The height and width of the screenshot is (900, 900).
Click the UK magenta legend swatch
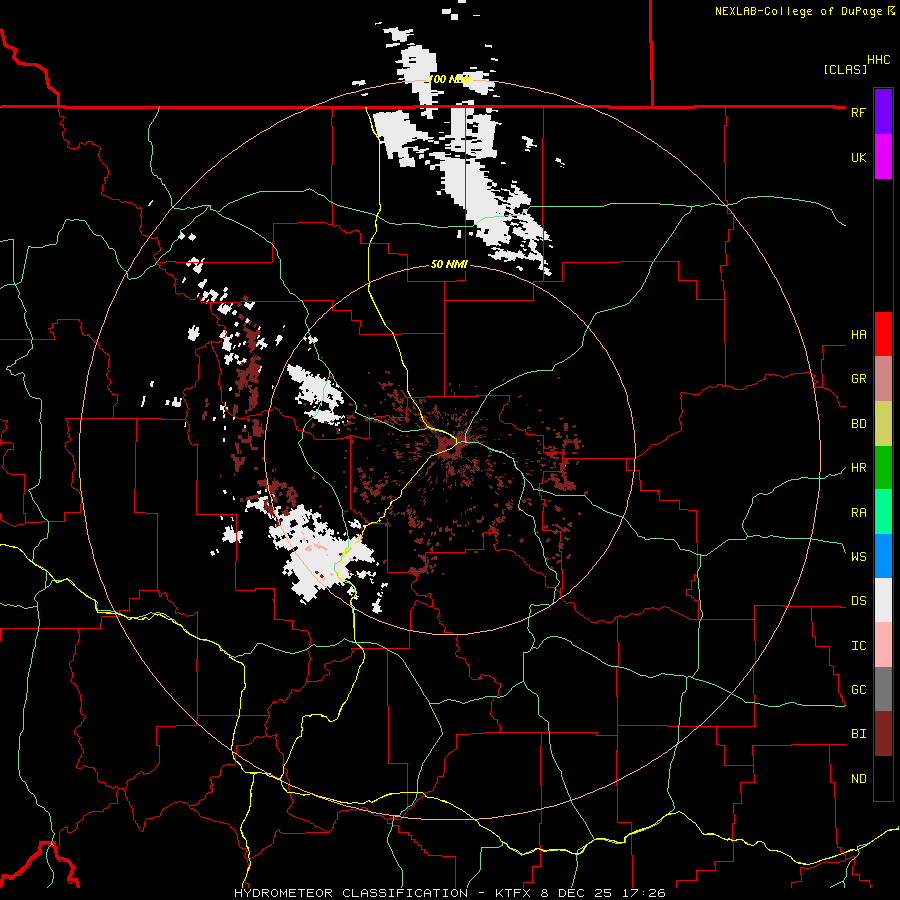click(883, 157)
